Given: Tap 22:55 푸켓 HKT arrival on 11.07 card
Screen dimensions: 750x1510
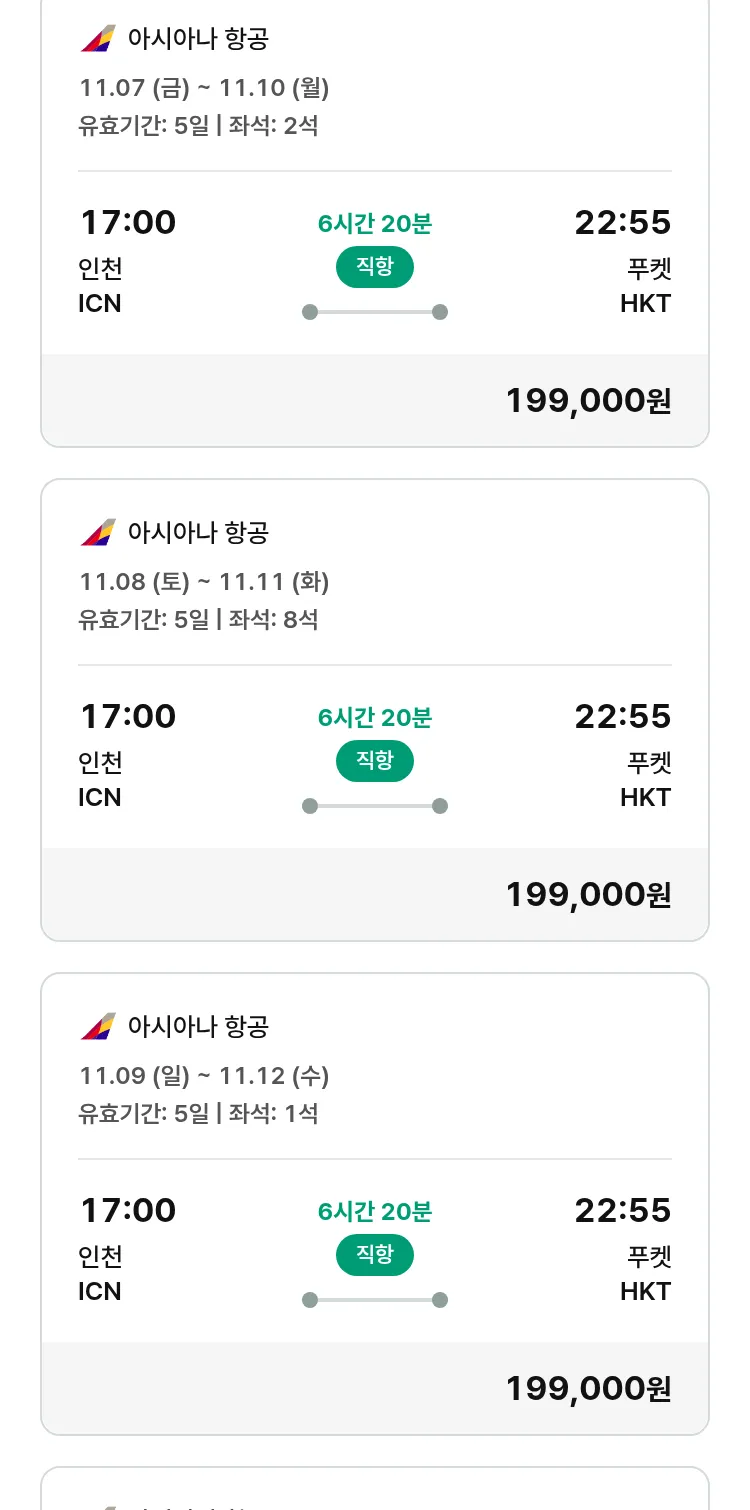Looking at the screenshot, I should (622, 261).
